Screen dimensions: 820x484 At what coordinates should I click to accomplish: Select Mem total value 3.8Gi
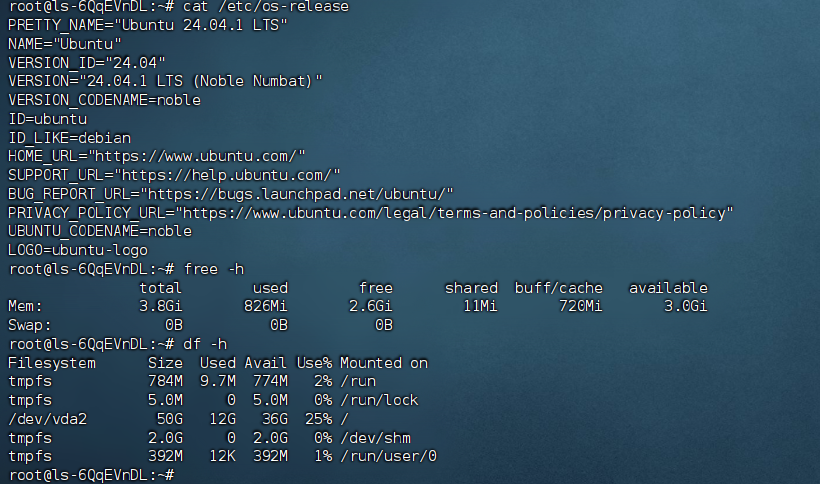[161, 306]
